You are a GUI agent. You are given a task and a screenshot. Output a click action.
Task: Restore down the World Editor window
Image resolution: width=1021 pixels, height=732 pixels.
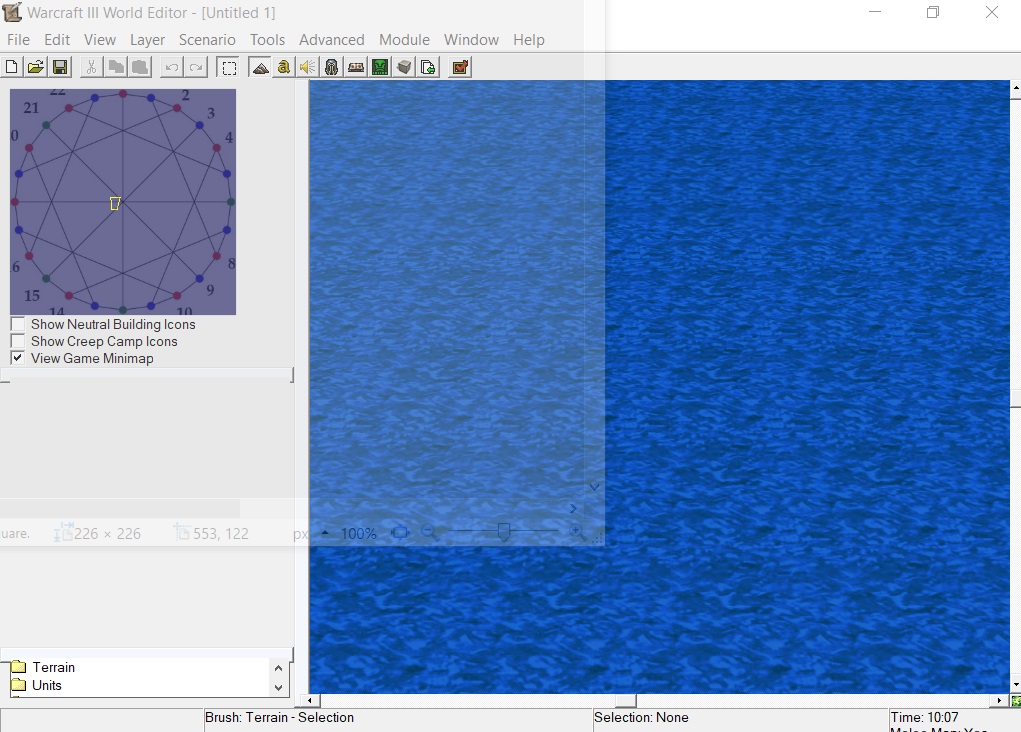coord(933,12)
